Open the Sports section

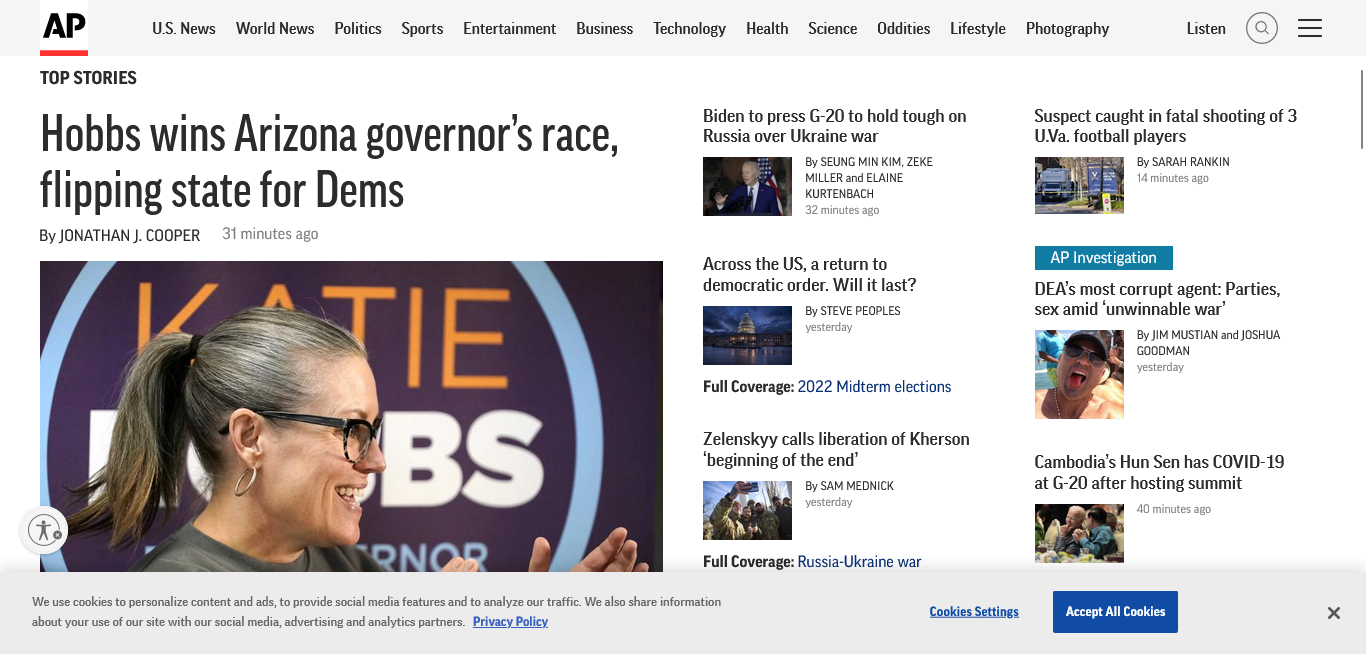[422, 28]
